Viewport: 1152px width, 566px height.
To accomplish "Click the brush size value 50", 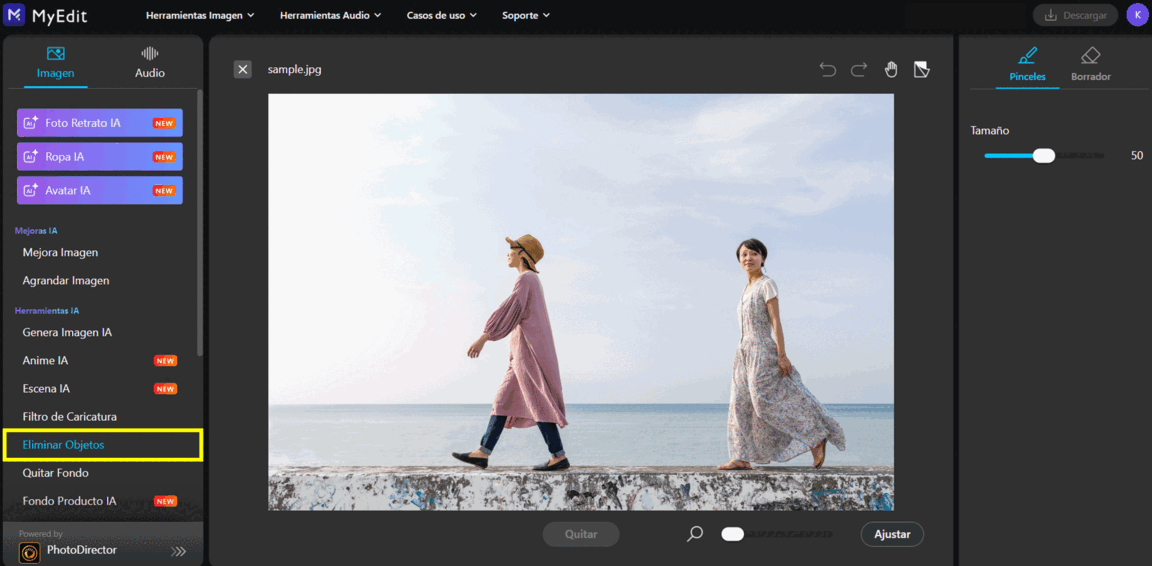I will pos(1137,156).
